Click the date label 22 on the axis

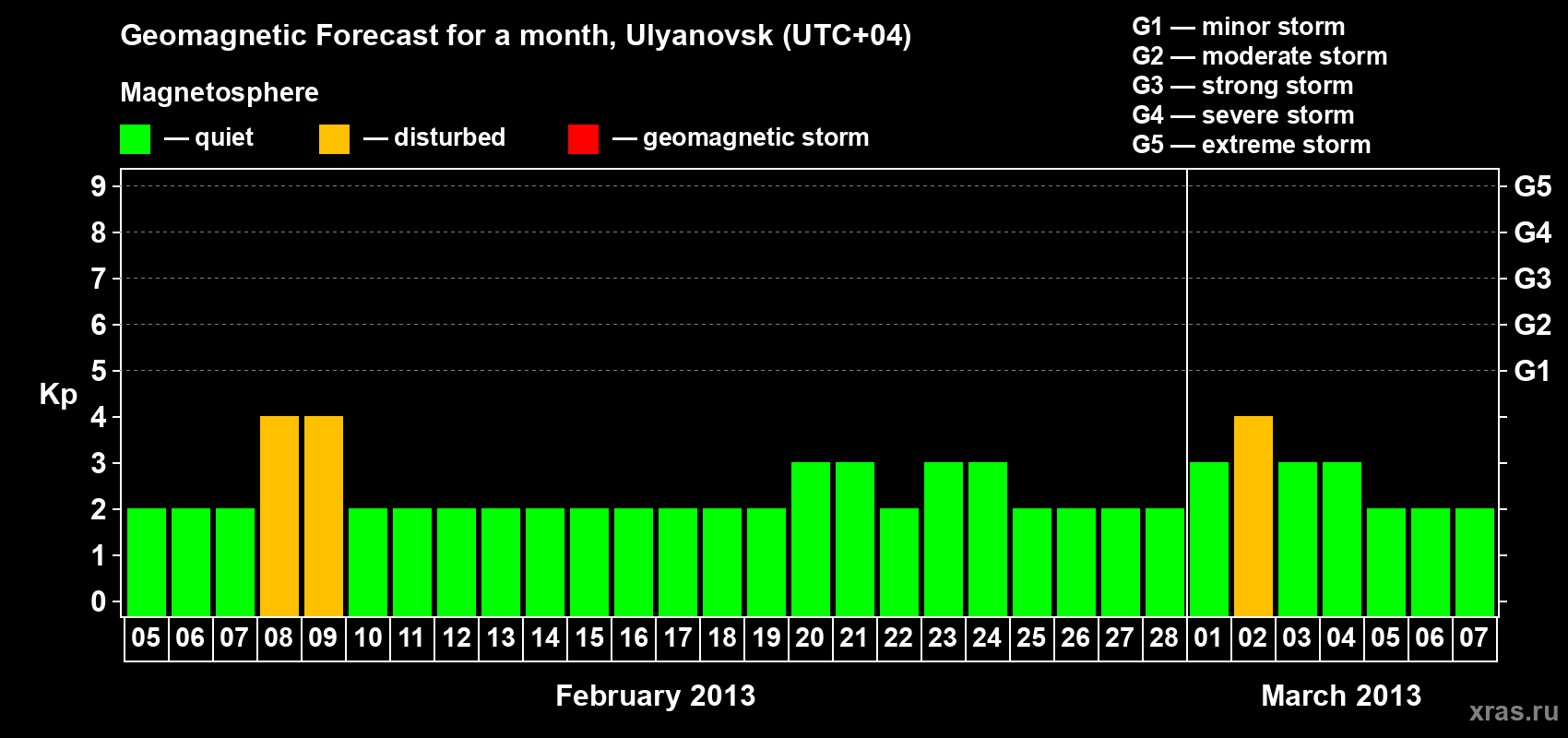[898, 638]
